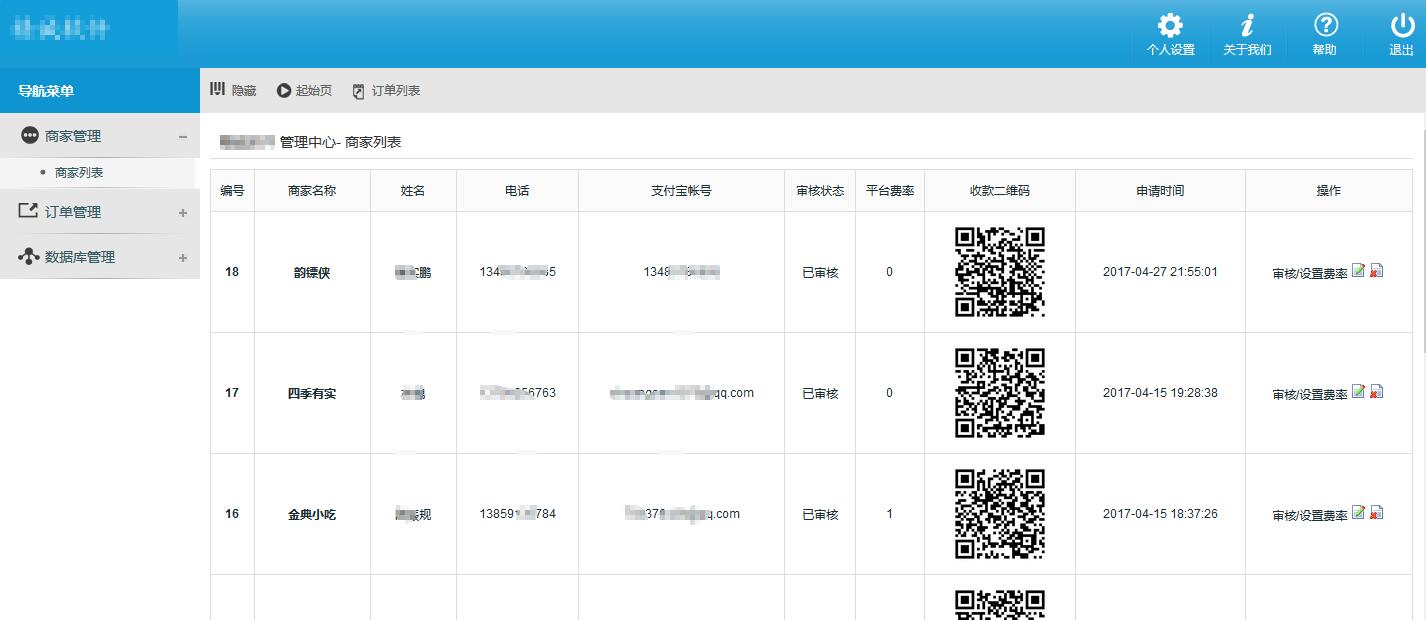
Task: Click 已审核 status for row 17
Action: pos(820,393)
